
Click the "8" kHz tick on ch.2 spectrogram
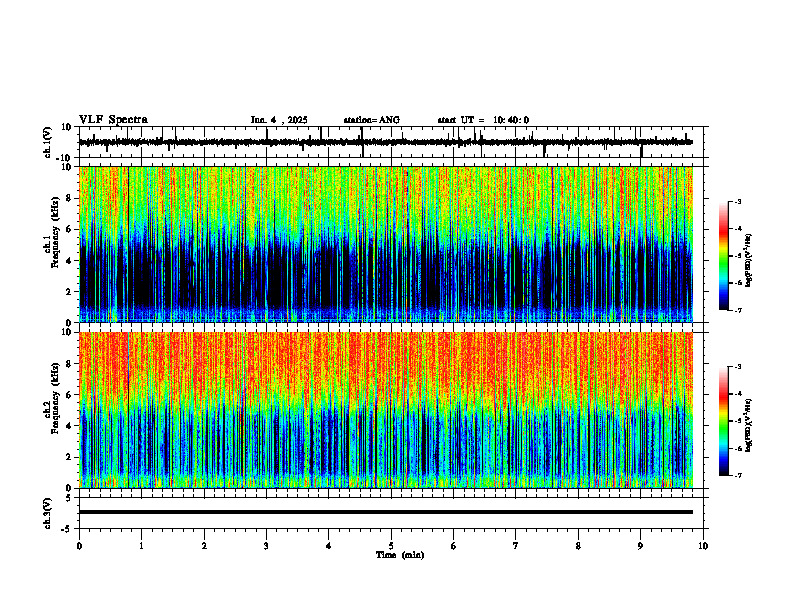pos(70,364)
